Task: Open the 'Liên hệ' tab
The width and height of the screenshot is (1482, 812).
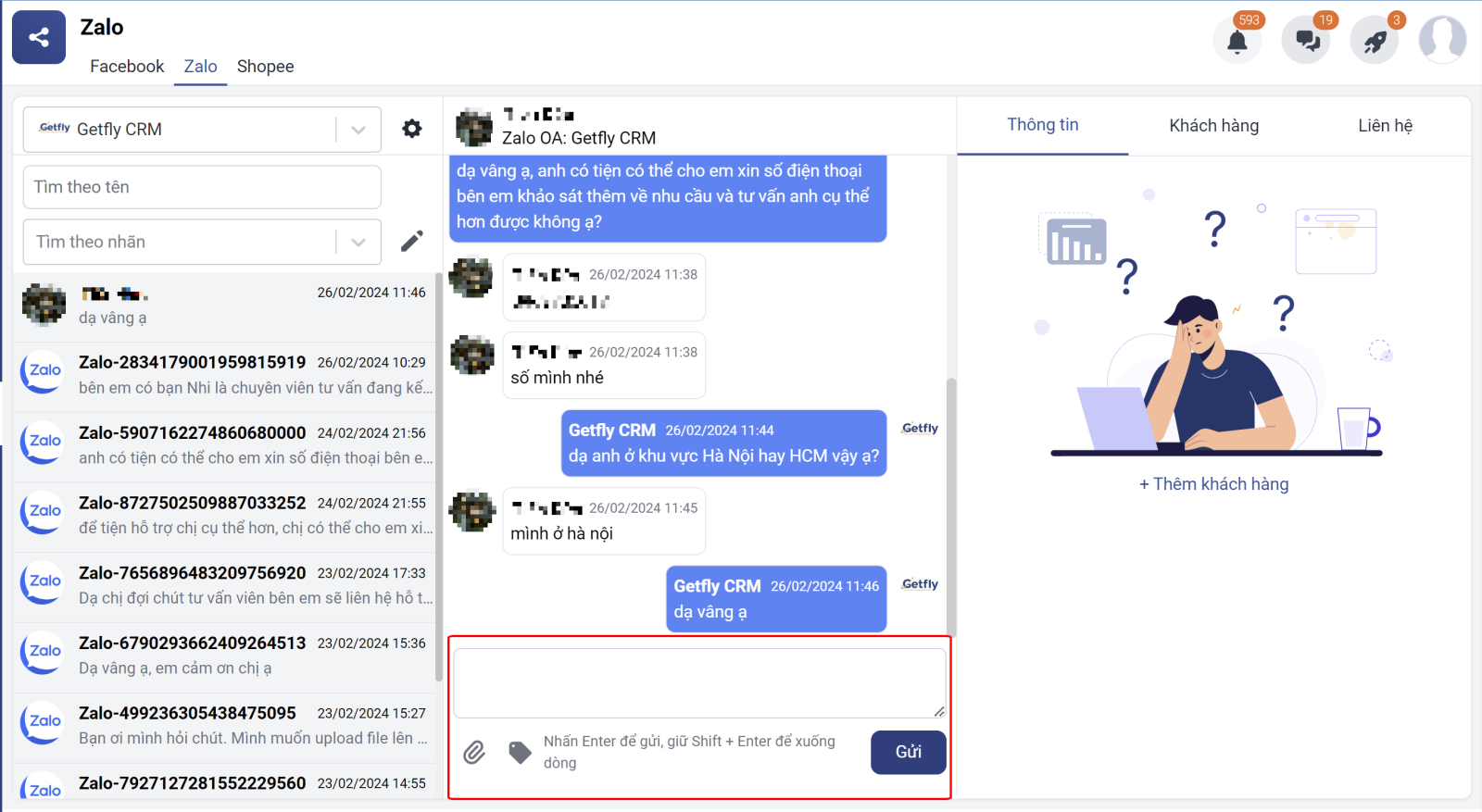Action: pos(1385,126)
